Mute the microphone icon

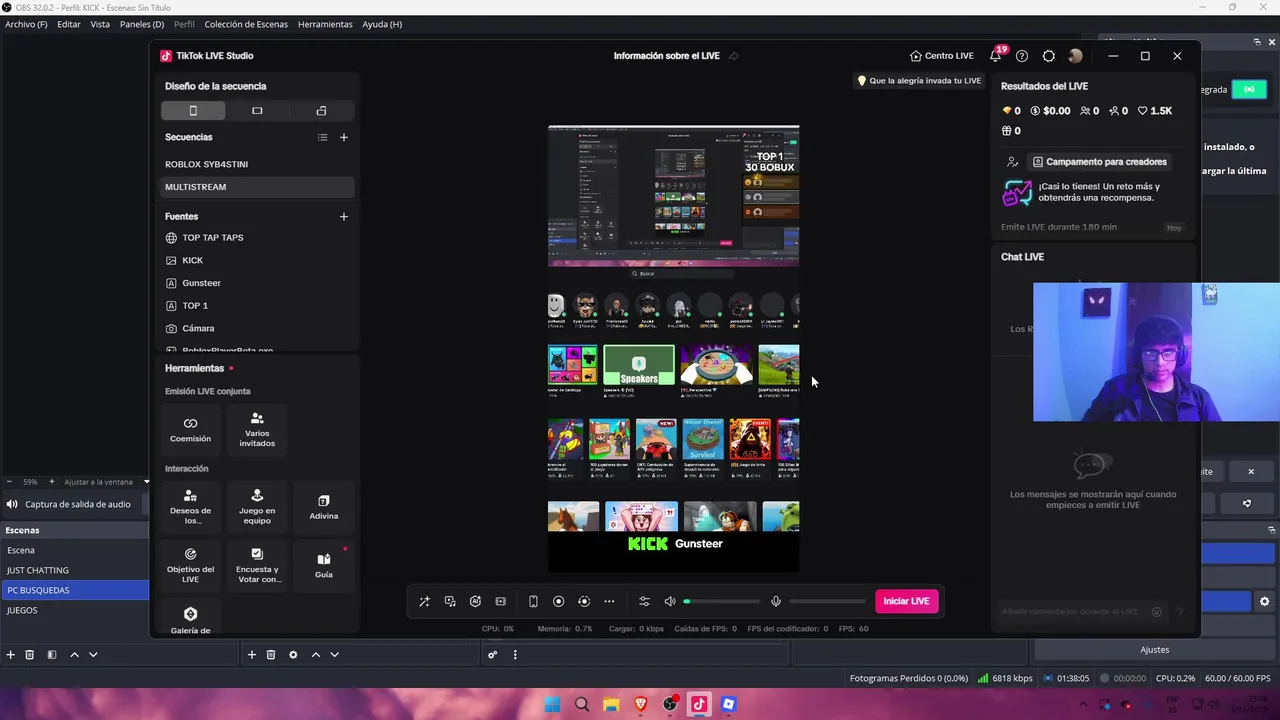775,601
